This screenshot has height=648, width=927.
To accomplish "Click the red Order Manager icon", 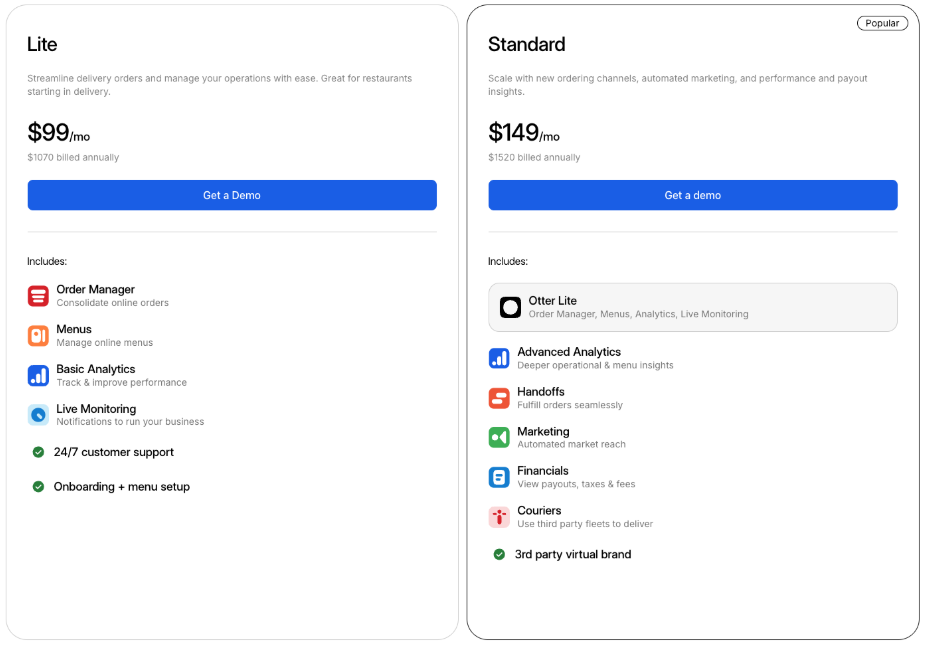I will click(x=38, y=296).
